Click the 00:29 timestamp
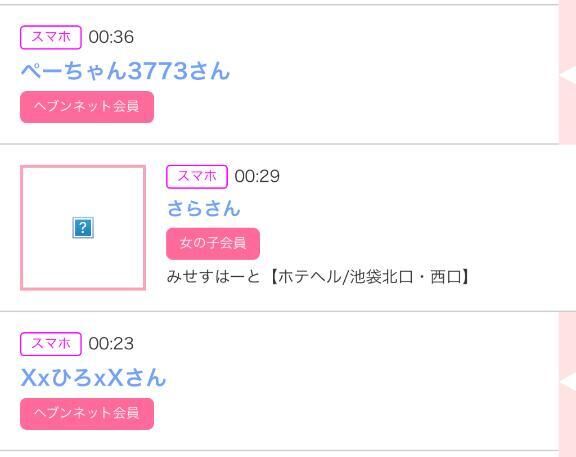This screenshot has width=576, height=457. tap(257, 176)
